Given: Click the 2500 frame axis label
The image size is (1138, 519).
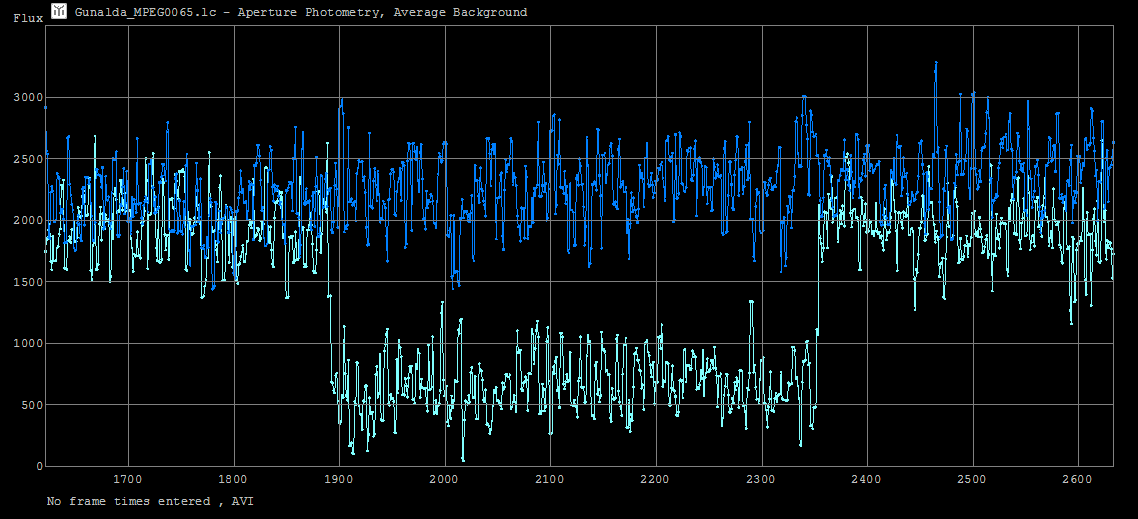Looking at the screenshot, I should (972, 480).
